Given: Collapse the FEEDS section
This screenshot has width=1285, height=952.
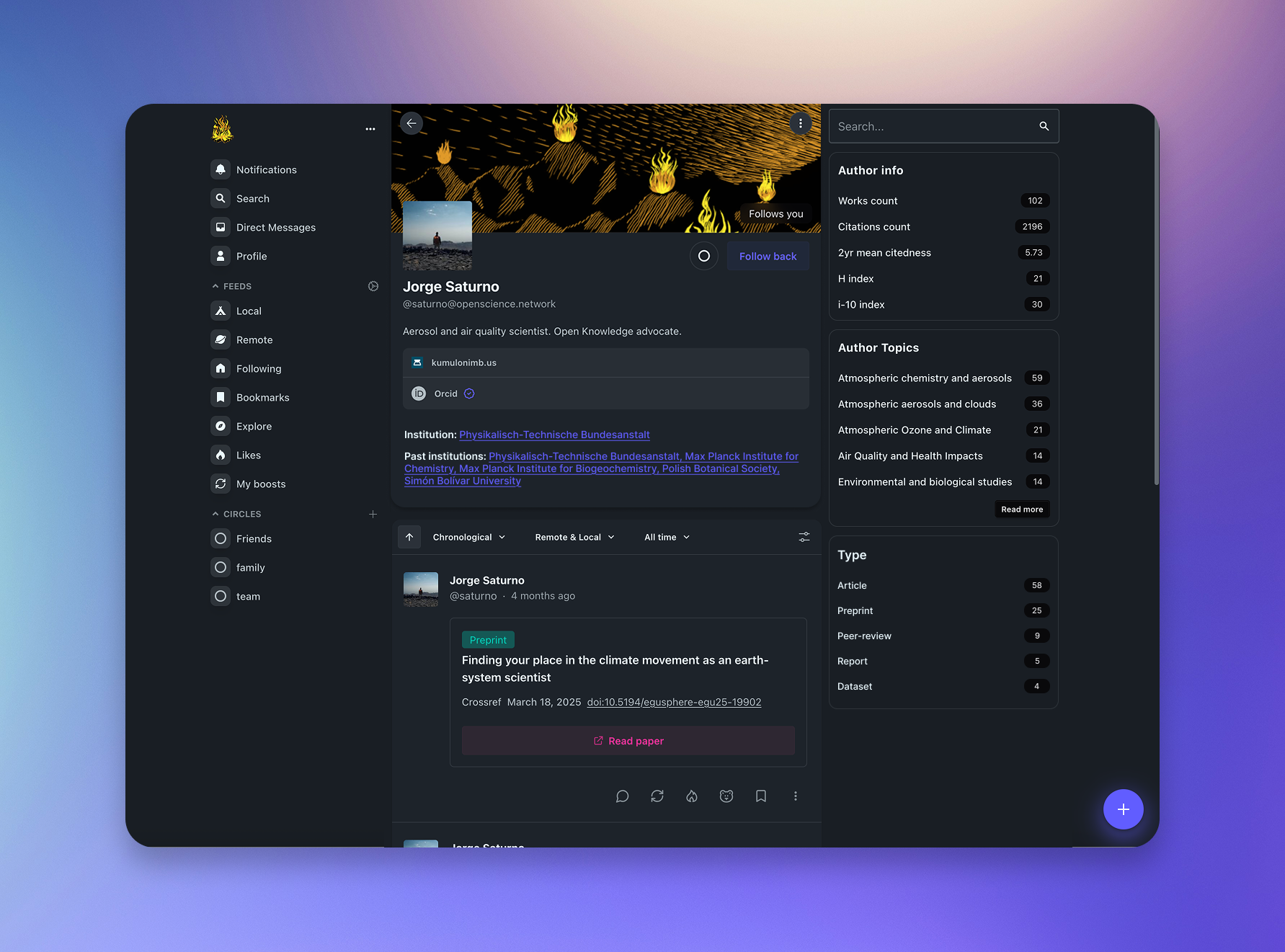Looking at the screenshot, I should click(215, 286).
